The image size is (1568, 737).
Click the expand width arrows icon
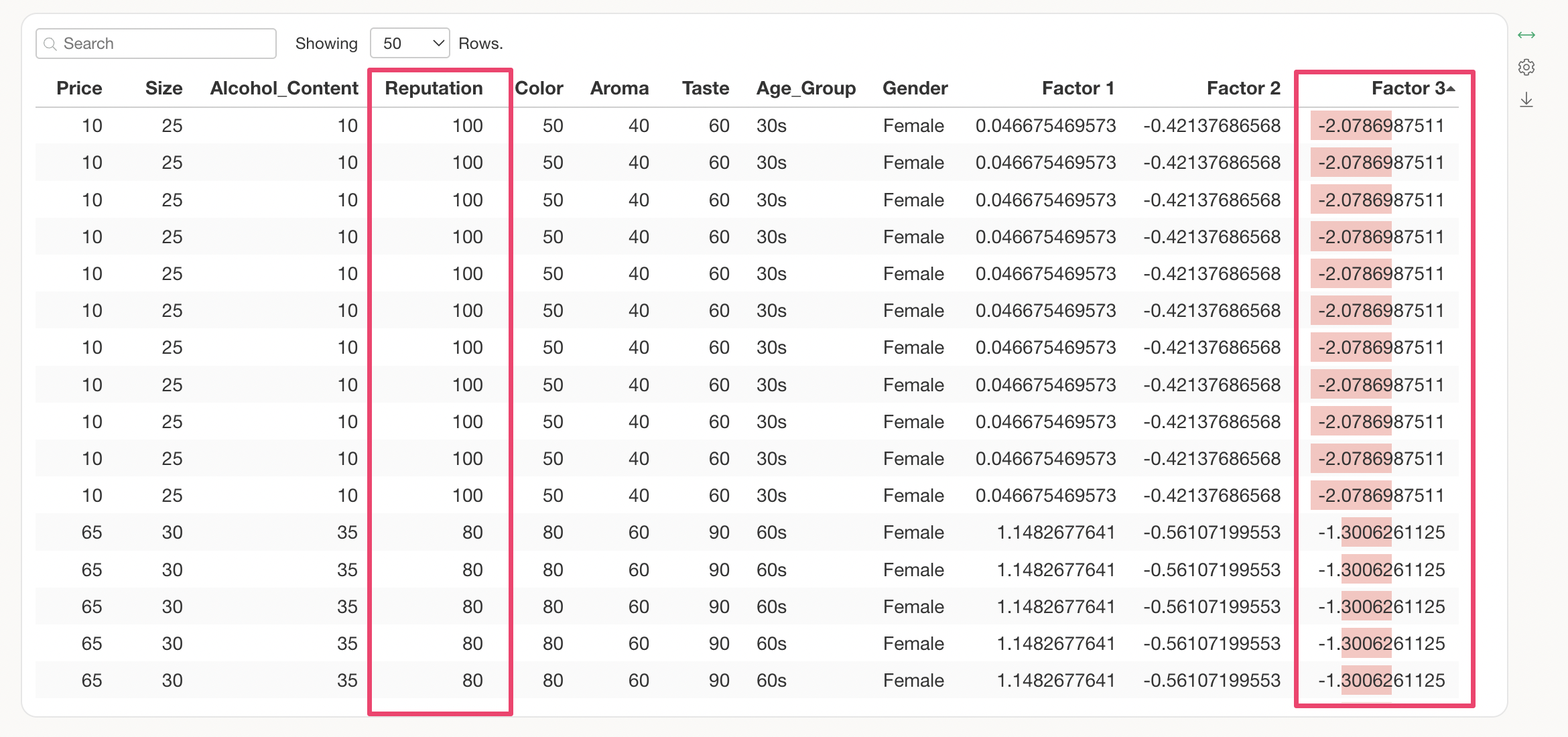(1526, 35)
